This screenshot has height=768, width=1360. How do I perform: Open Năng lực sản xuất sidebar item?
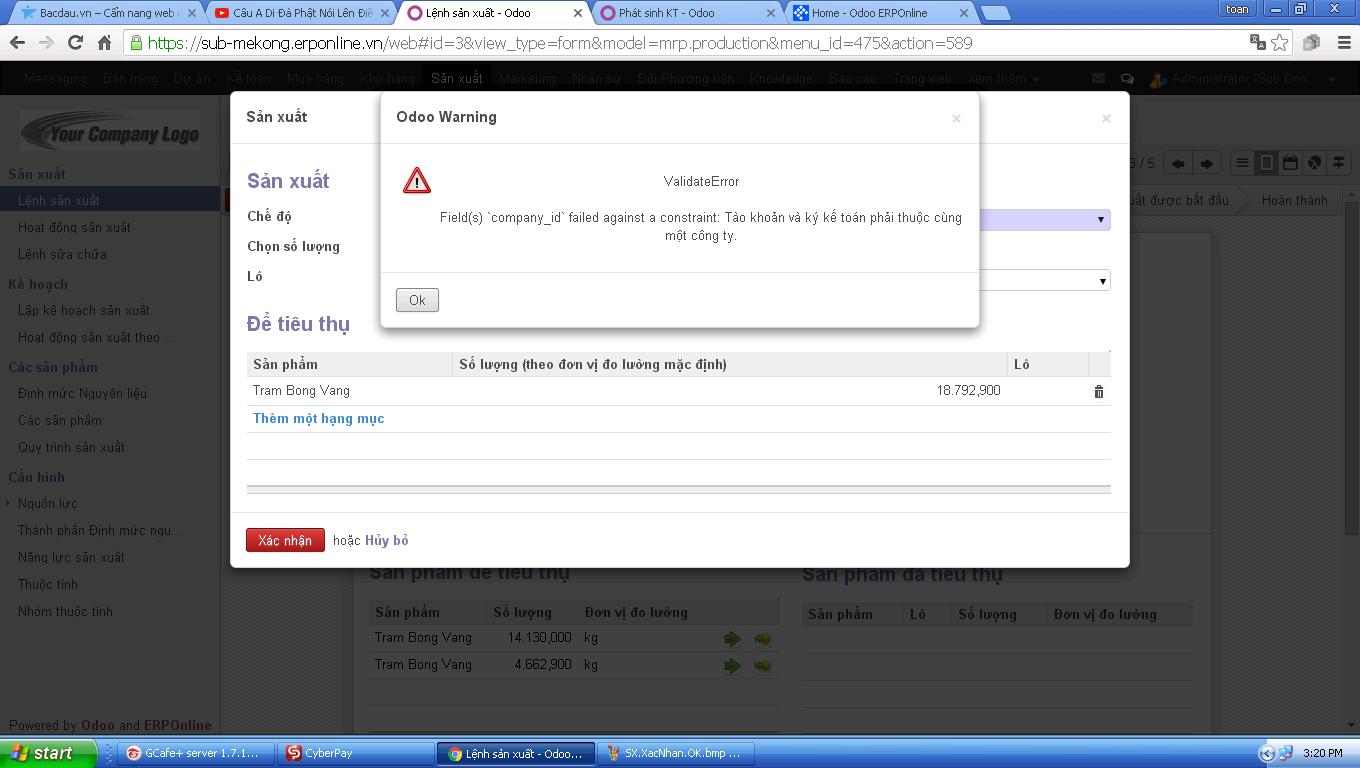click(x=71, y=557)
